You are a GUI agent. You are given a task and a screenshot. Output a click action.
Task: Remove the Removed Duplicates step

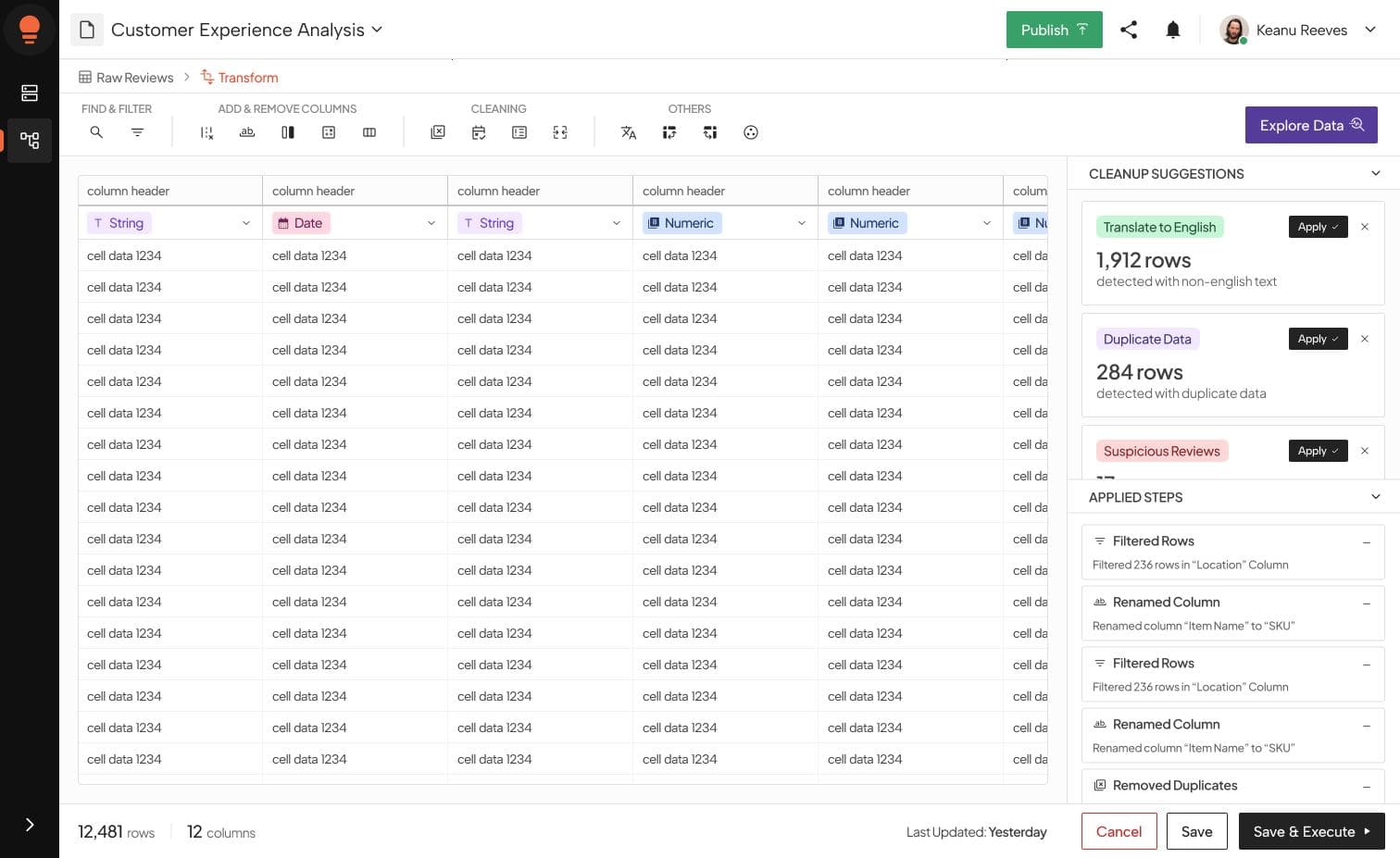tap(1367, 787)
